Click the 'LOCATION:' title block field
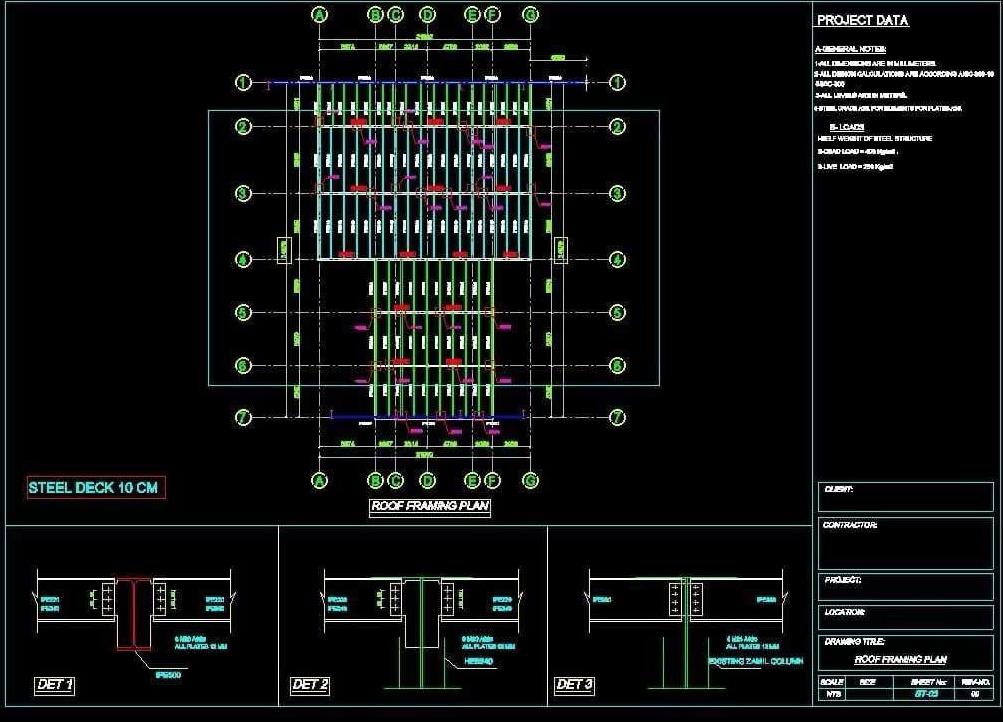This screenshot has height=722, width=1003. pos(906,617)
